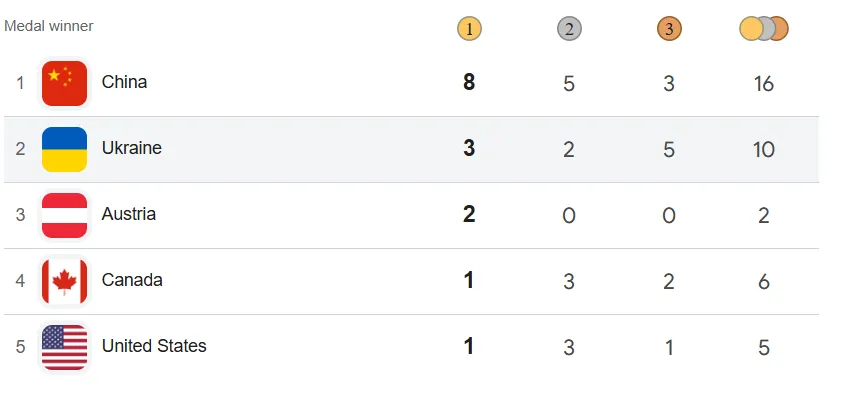Click the Canada maple leaf flag
This screenshot has height=403, width=843.
coord(64,281)
